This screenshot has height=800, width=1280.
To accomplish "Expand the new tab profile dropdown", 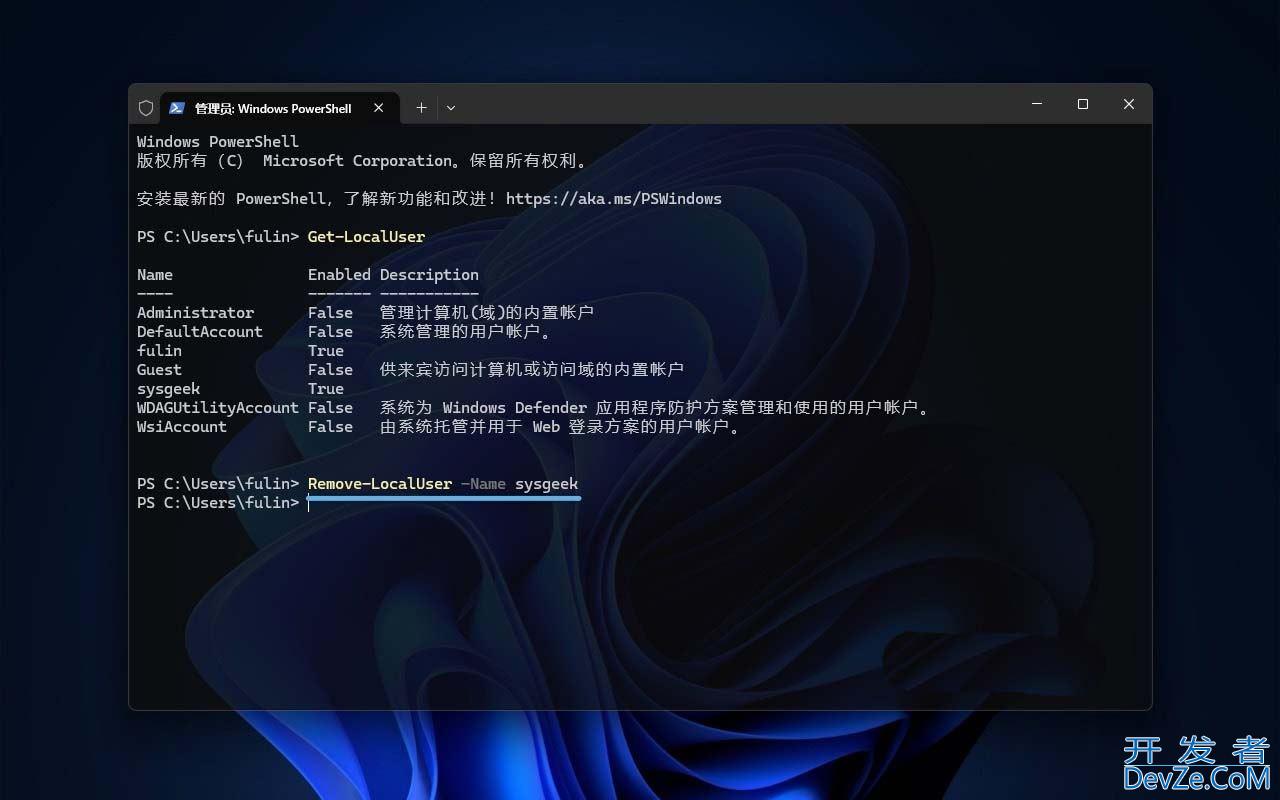I will click(x=451, y=108).
